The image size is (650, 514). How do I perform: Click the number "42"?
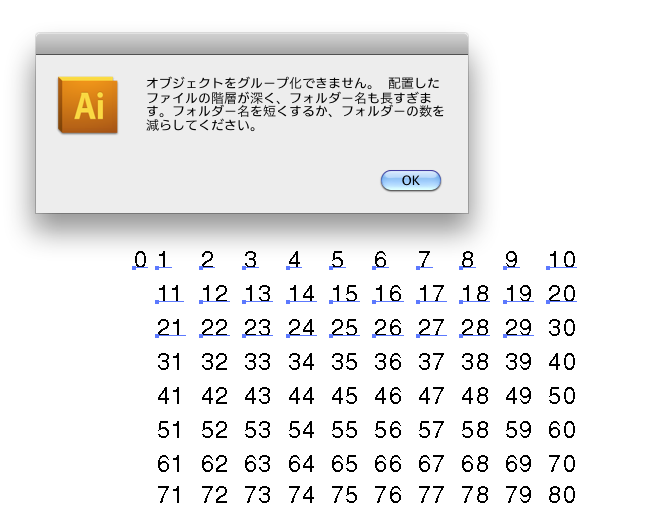coord(214,396)
